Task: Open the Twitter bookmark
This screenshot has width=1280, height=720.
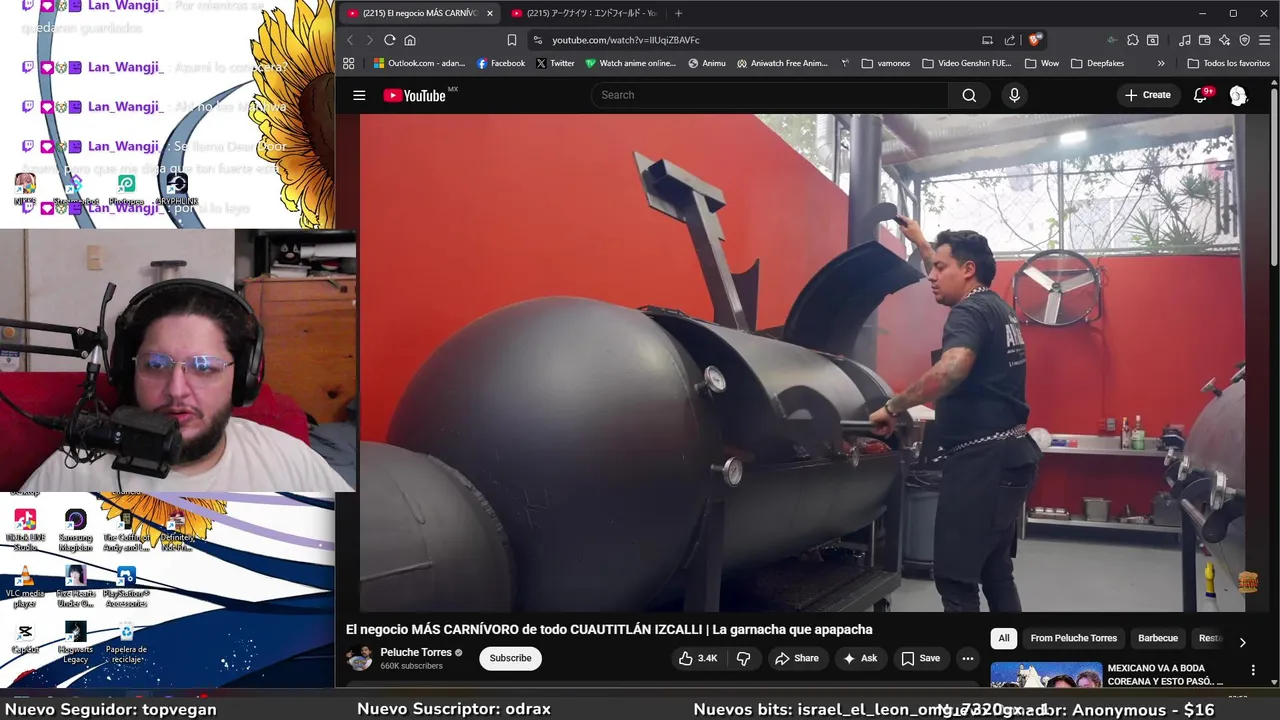Action: point(555,63)
